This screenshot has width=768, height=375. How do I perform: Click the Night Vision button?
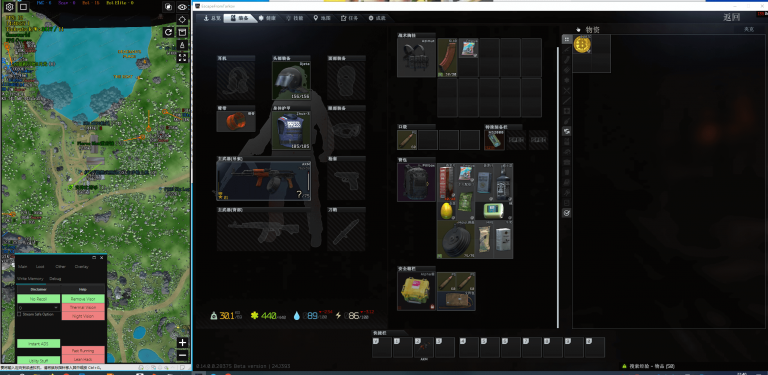[x=83, y=316]
